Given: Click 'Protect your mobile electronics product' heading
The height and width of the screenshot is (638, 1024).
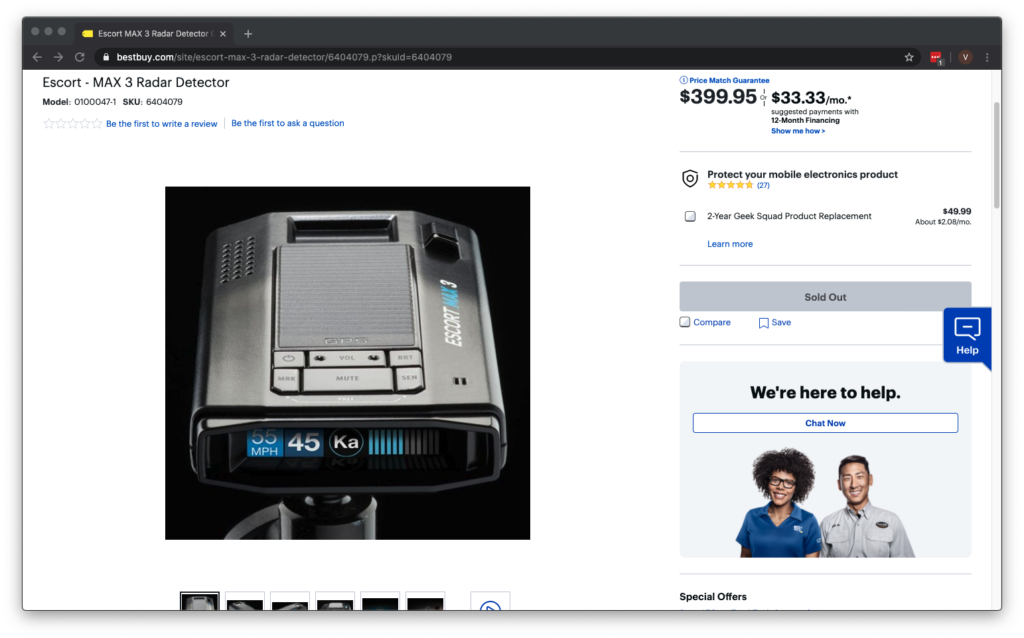Looking at the screenshot, I should (802, 174).
